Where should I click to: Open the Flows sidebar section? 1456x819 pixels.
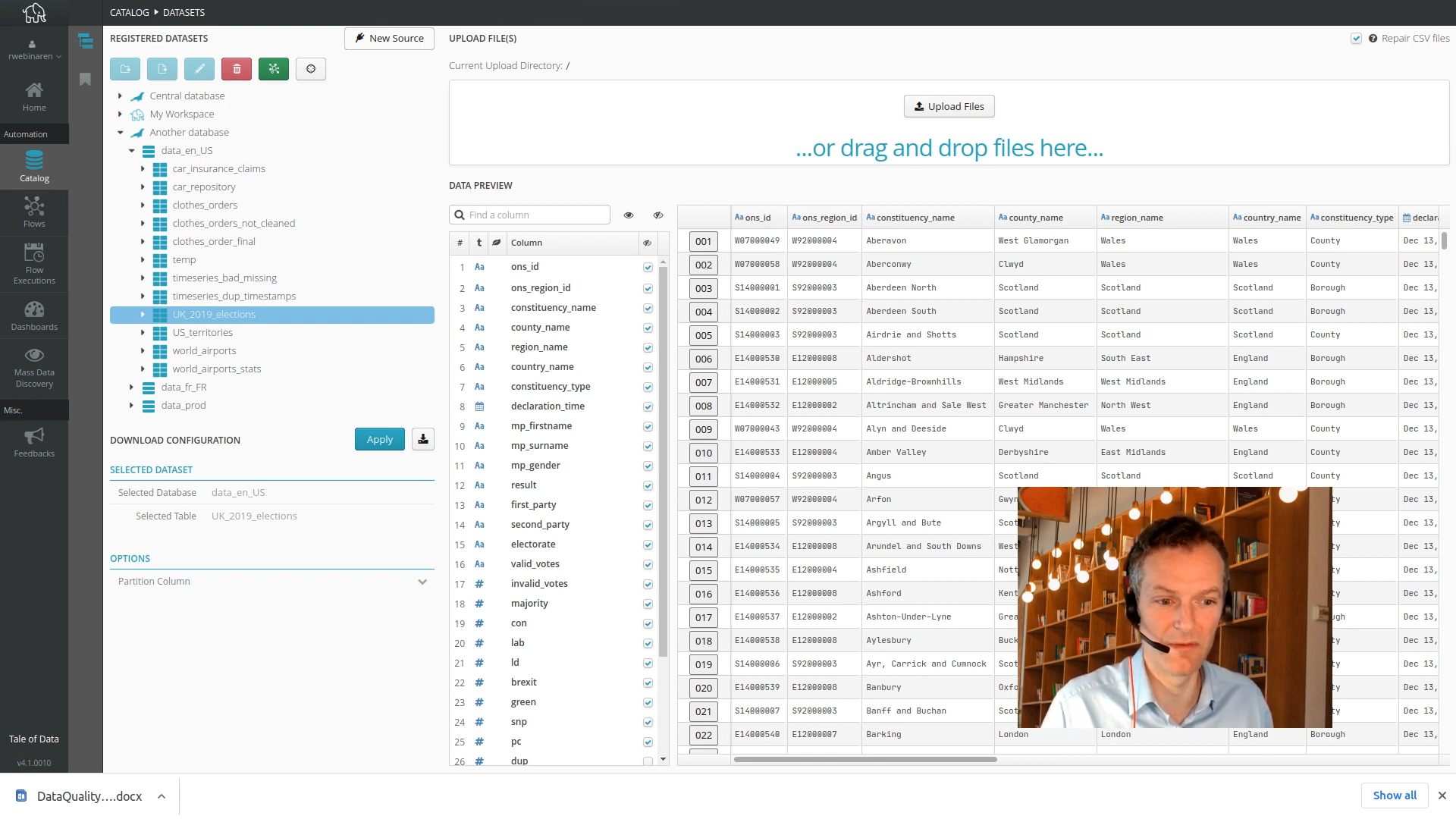pos(34,212)
